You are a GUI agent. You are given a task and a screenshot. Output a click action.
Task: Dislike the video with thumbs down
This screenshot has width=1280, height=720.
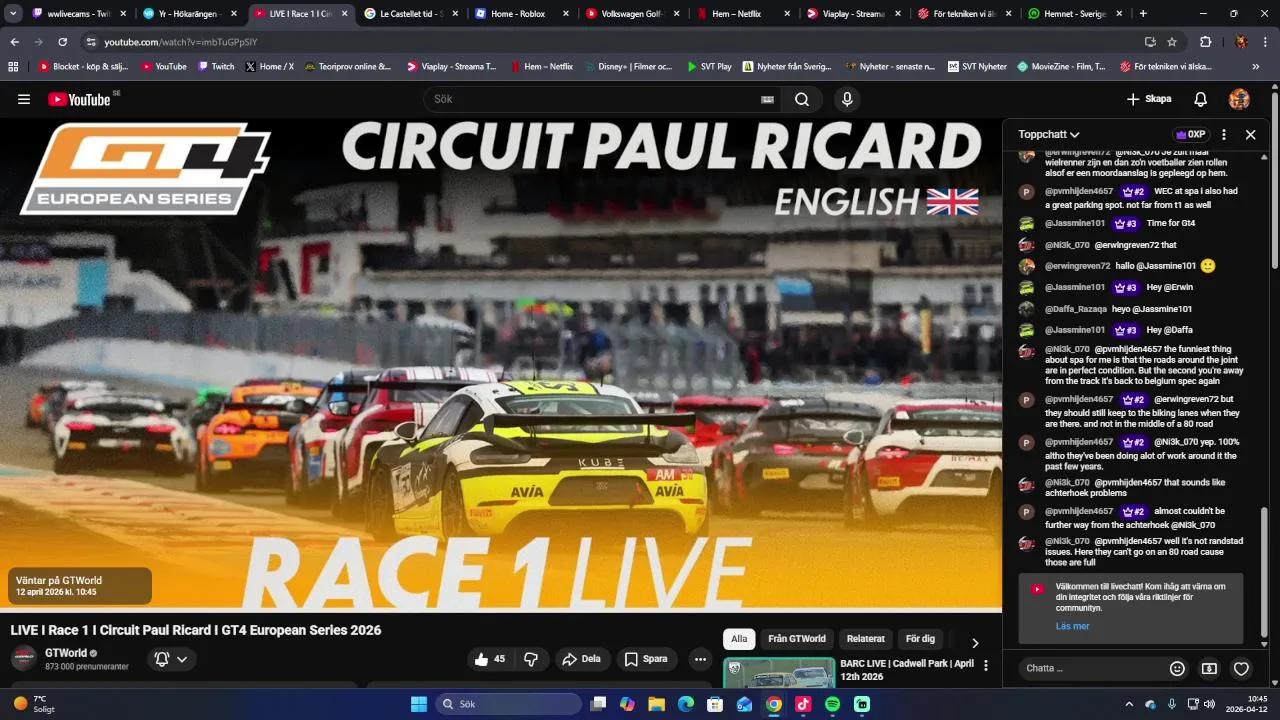click(x=531, y=659)
